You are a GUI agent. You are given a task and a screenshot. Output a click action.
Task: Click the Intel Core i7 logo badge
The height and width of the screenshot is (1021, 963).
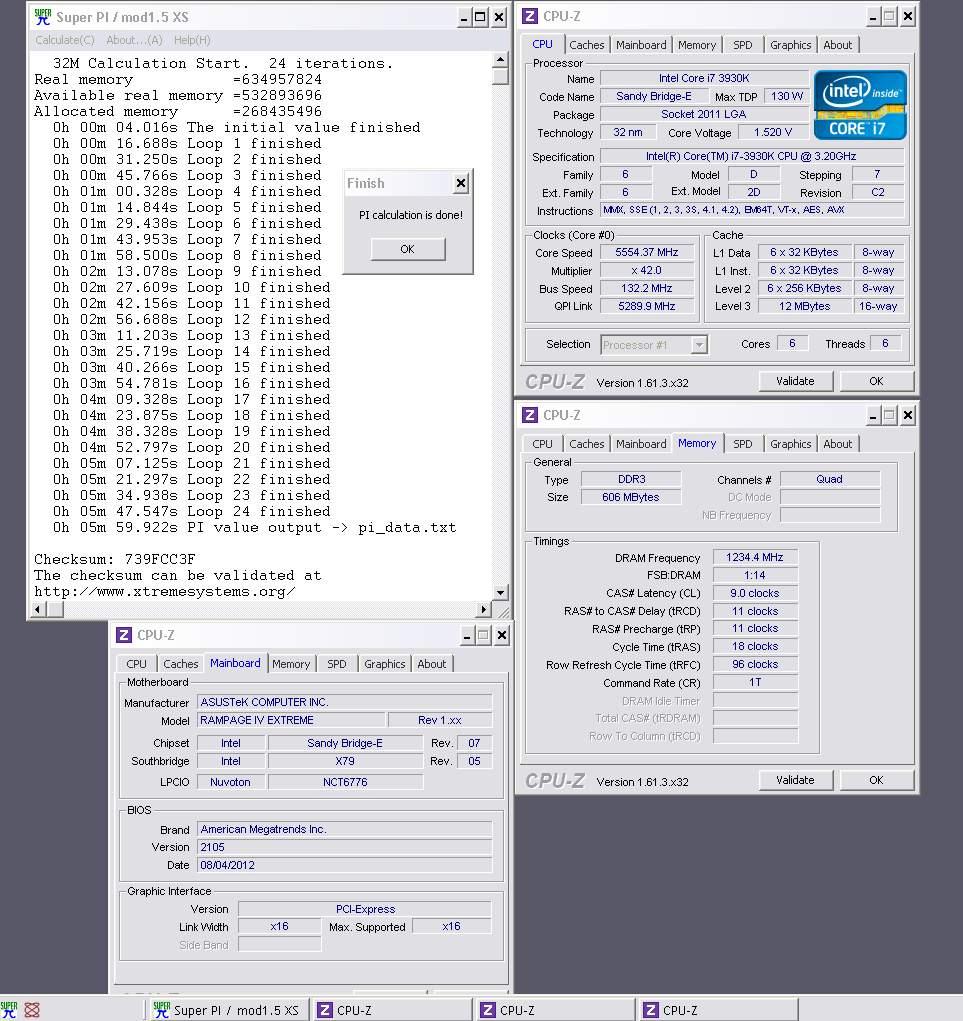click(x=860, y=105)
